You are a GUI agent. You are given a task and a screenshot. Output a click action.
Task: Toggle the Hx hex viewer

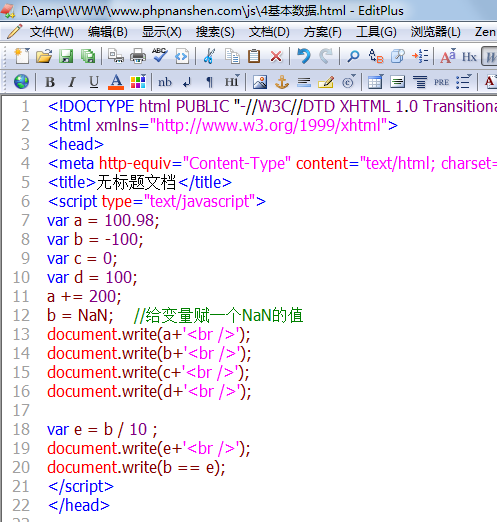pyautogui.click(x=469, y=57)
